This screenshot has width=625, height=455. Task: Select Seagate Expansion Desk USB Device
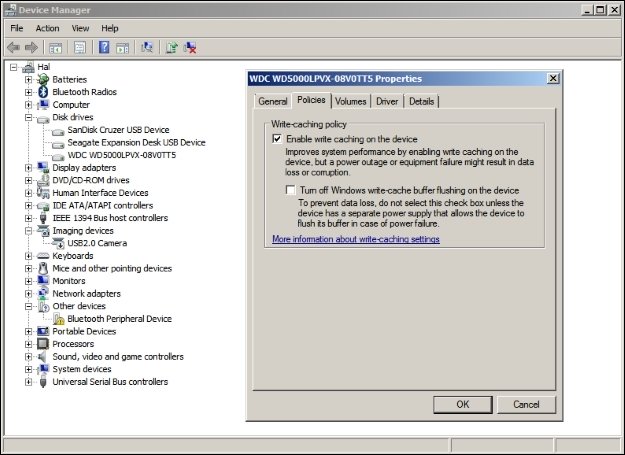pos(136,143)
